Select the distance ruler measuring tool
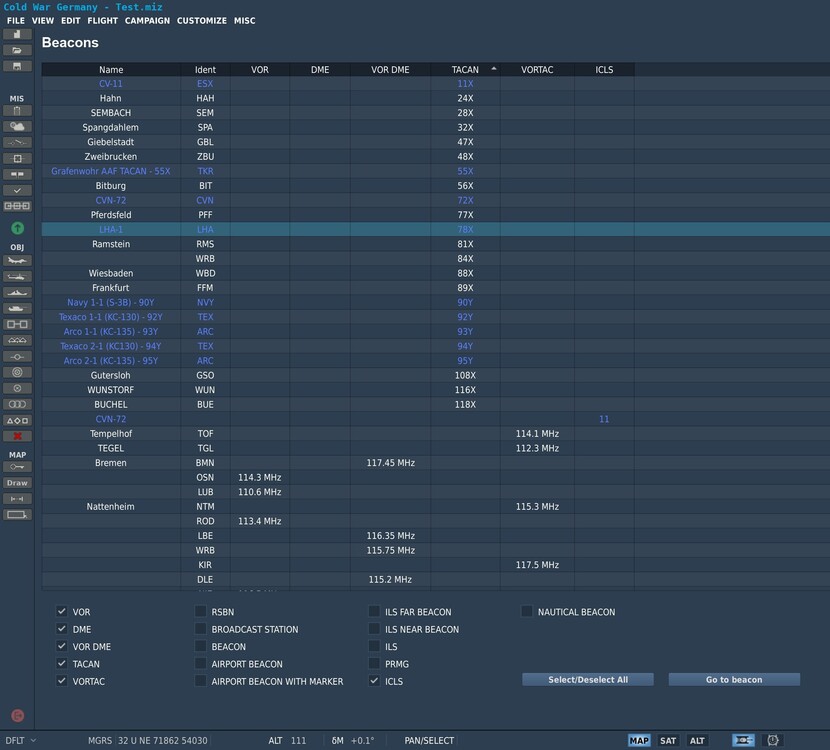The image size is (830, 750). tap(17, 499)
